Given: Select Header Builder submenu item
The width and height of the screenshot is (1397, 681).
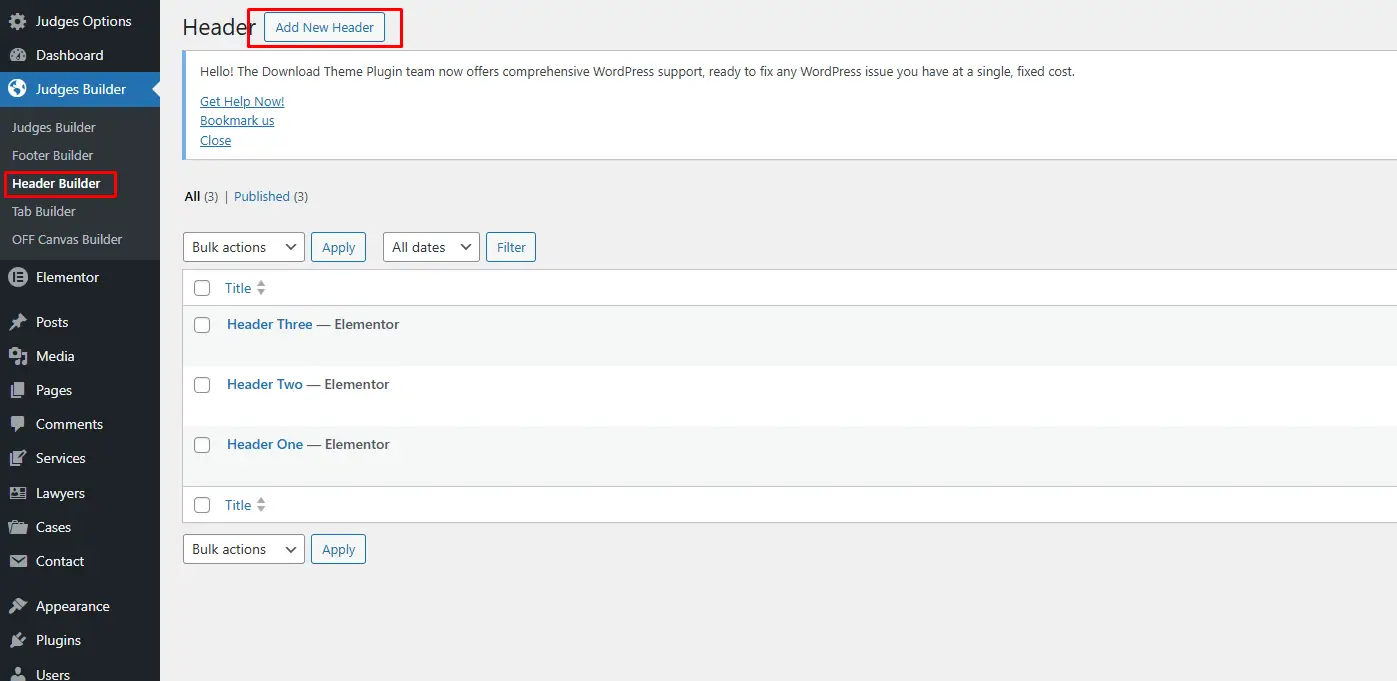Looking at the screenshot, I should tap(56, 183).
